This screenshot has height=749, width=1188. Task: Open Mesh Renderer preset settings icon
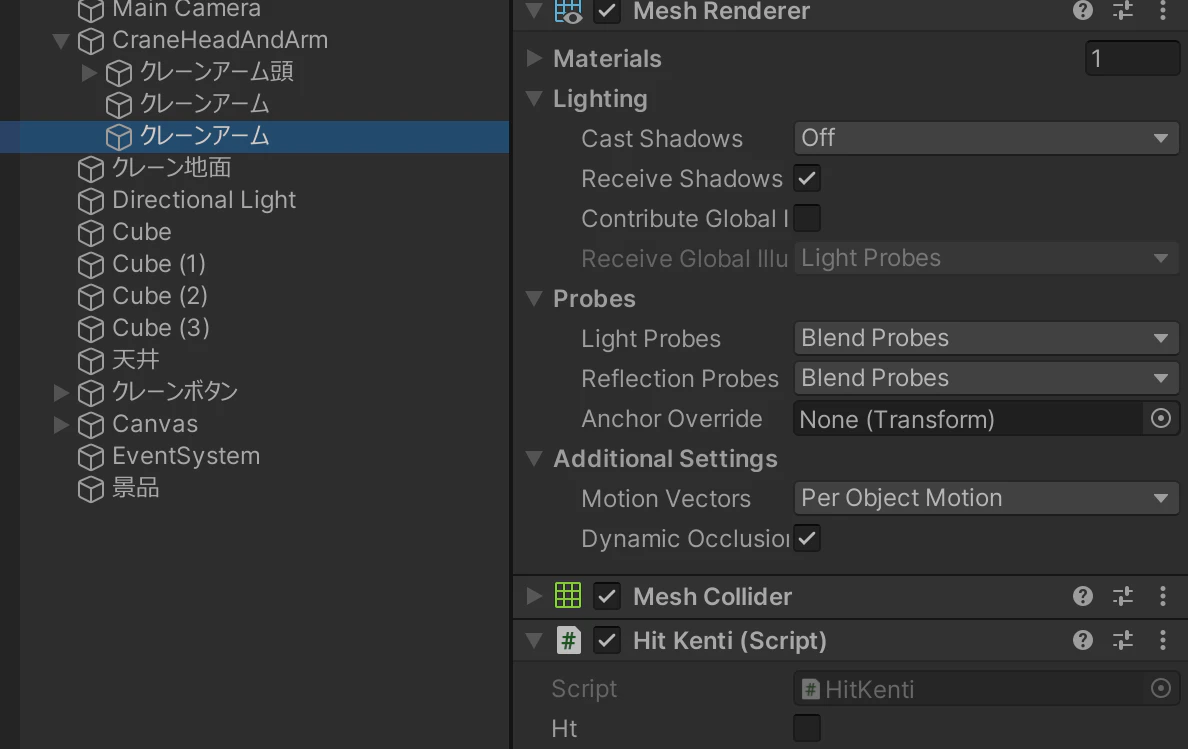tap(1123, 11)
